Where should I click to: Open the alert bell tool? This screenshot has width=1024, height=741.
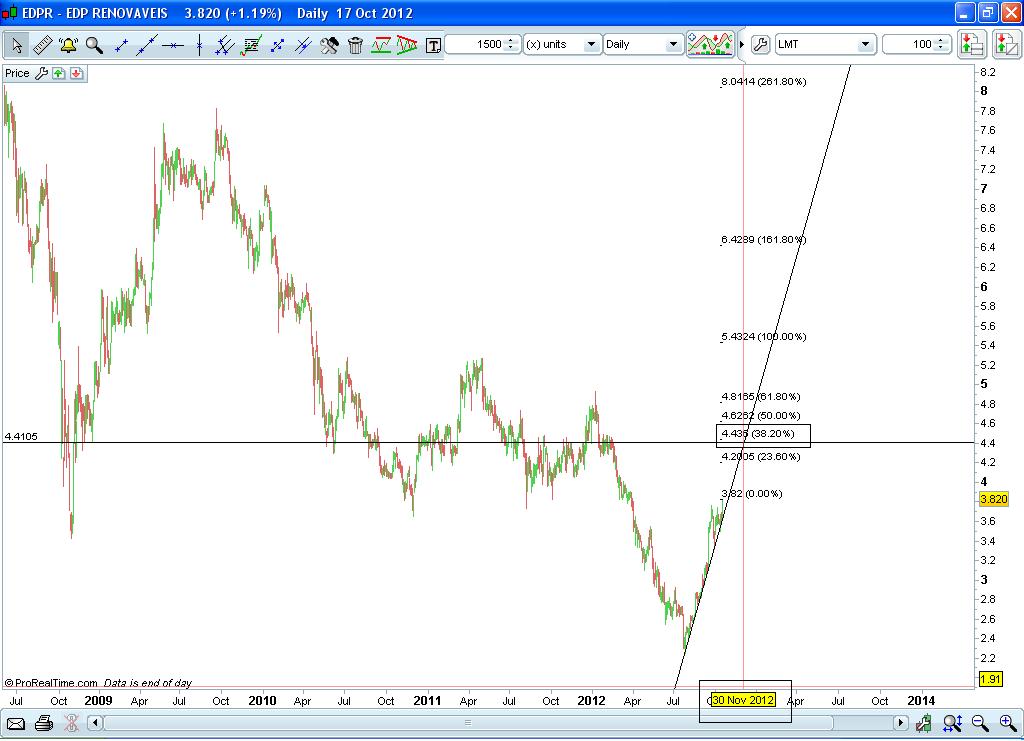[68, 45]
